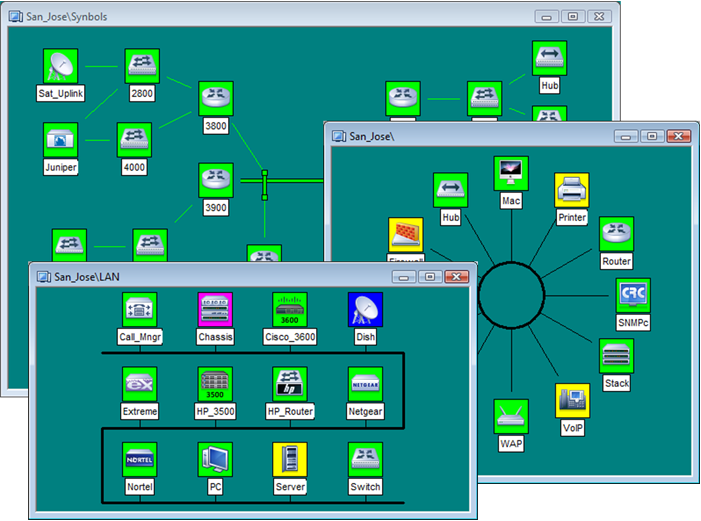Select the Call_Mngr icon
This screenshot has width=701, height=521.
[139, 309]
